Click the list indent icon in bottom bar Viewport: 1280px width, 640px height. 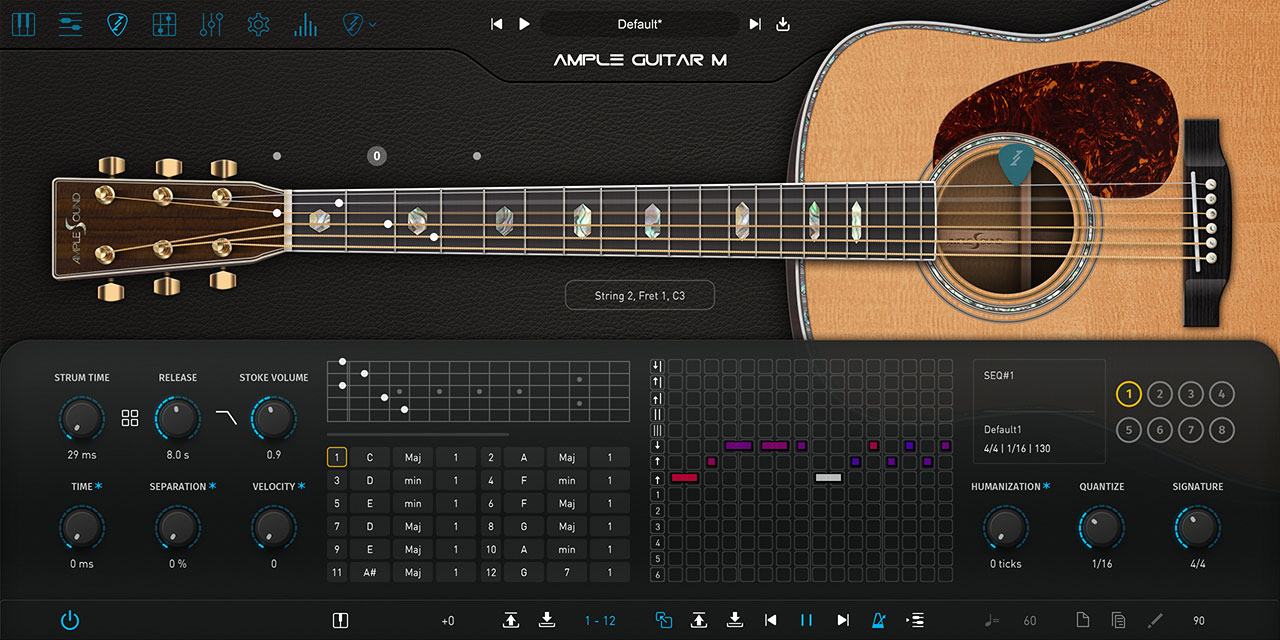point(915,620)
